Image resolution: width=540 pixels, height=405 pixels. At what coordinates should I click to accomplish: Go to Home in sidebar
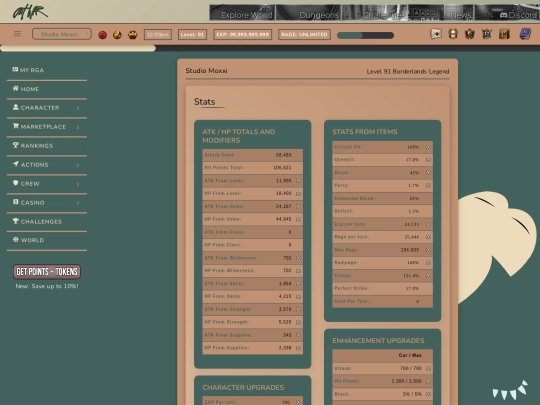(x=26, y=89)
